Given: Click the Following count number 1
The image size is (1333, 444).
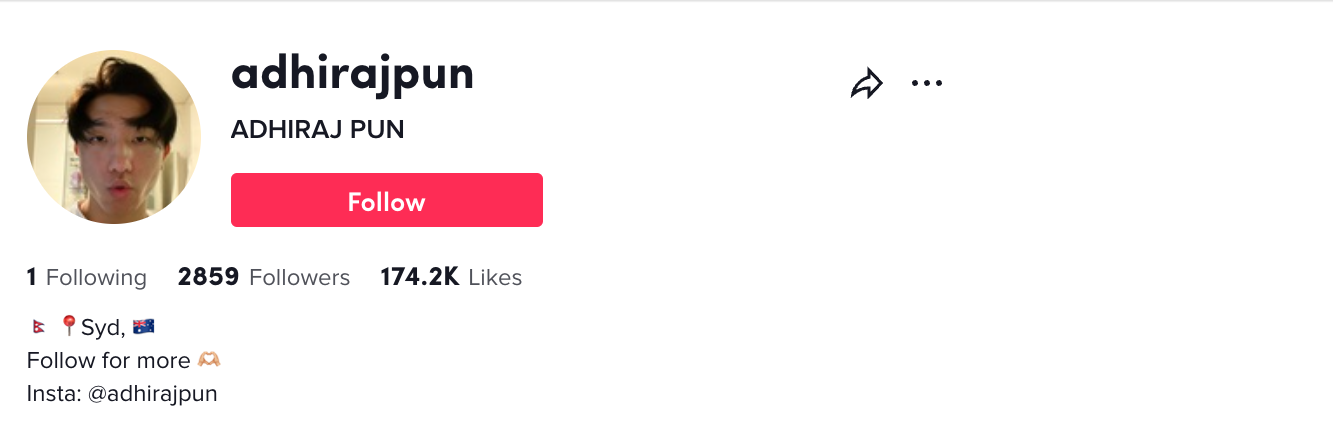Looking at the screenshot, I should [32, 277].
